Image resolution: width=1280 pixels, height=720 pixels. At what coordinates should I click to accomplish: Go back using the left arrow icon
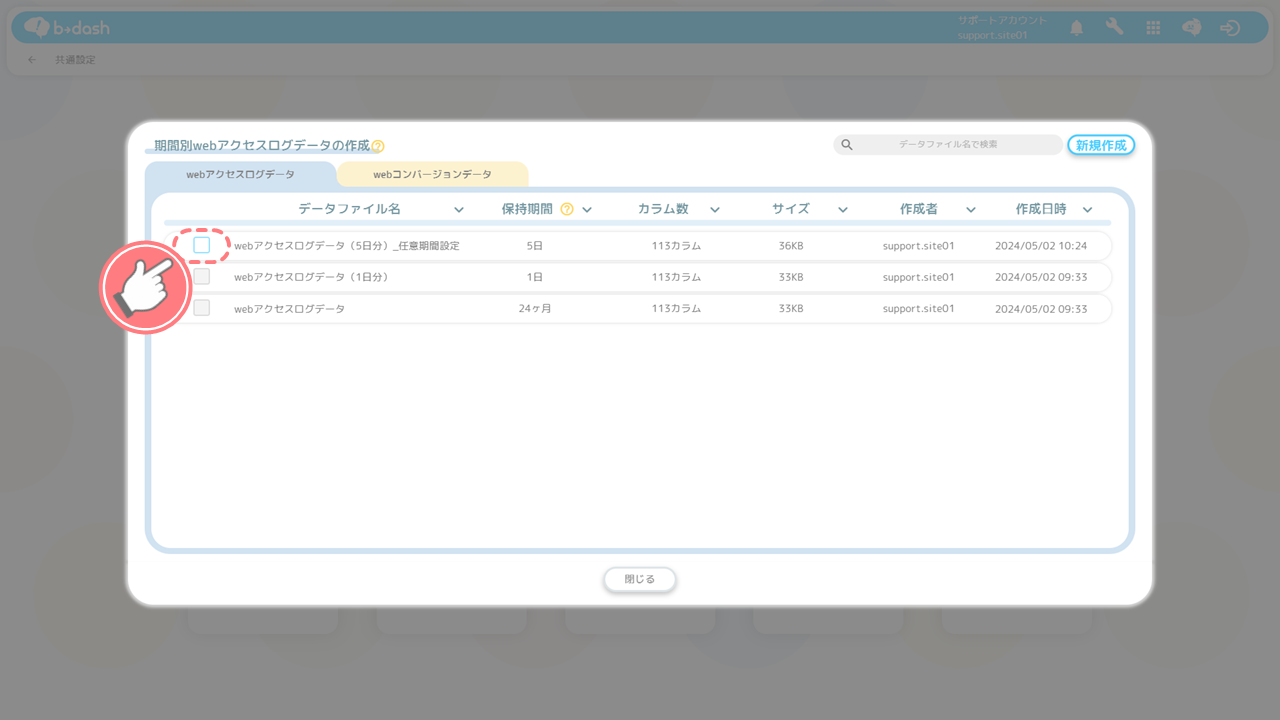[32, 60]
